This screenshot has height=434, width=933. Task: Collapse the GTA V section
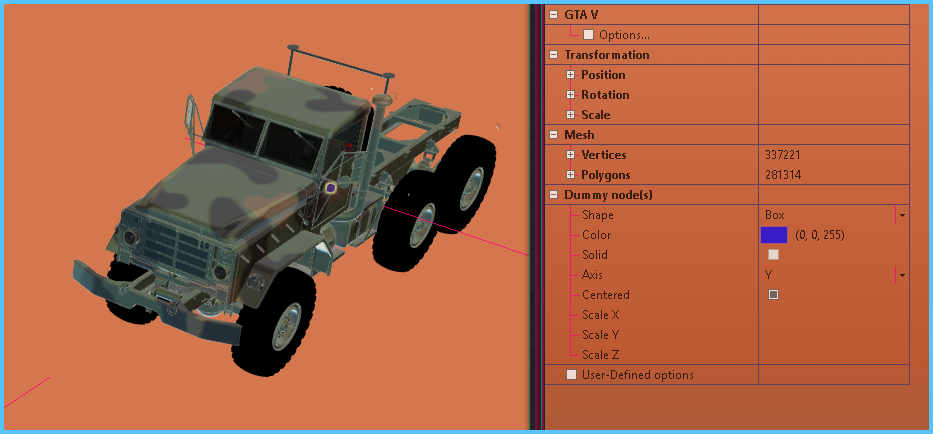(553, 15)
